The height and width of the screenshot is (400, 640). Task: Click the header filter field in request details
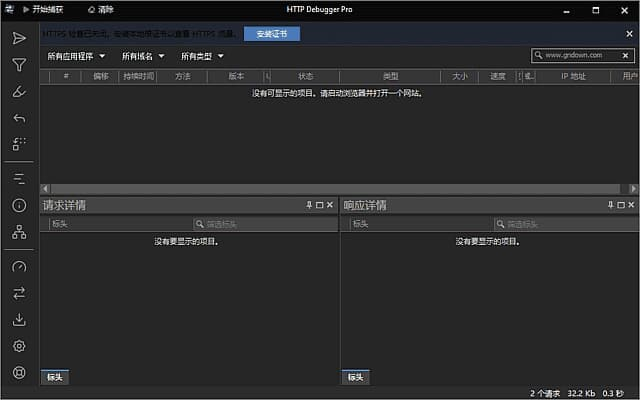265,224
